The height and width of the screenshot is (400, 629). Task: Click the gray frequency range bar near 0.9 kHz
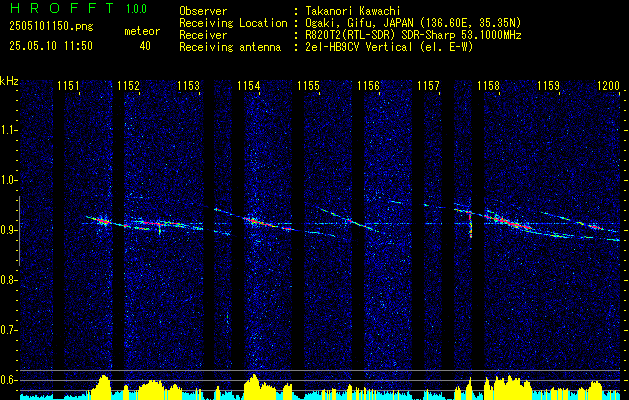[19, 231]
